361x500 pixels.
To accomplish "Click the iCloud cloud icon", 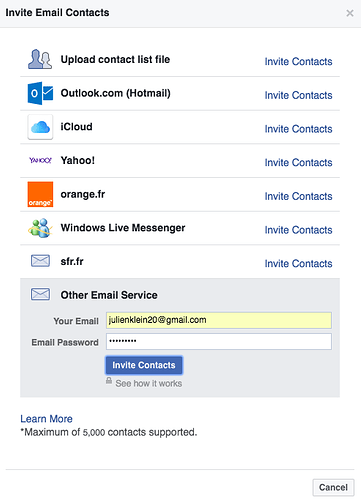I will 40,127.
